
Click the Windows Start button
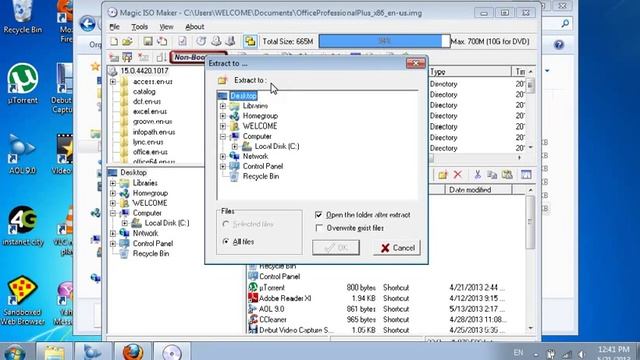pyautogui.click(x=15, y=352)
